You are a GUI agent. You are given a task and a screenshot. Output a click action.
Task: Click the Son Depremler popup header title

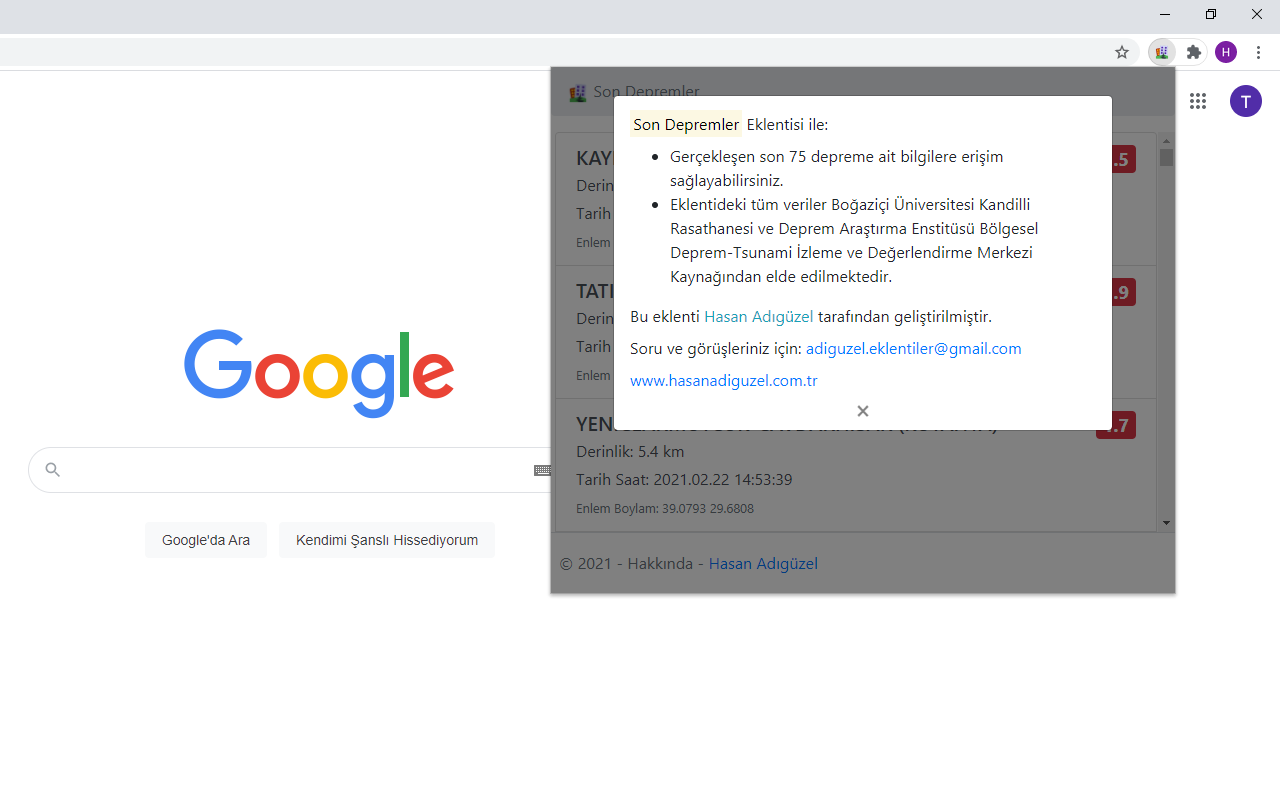coord(646,92)
